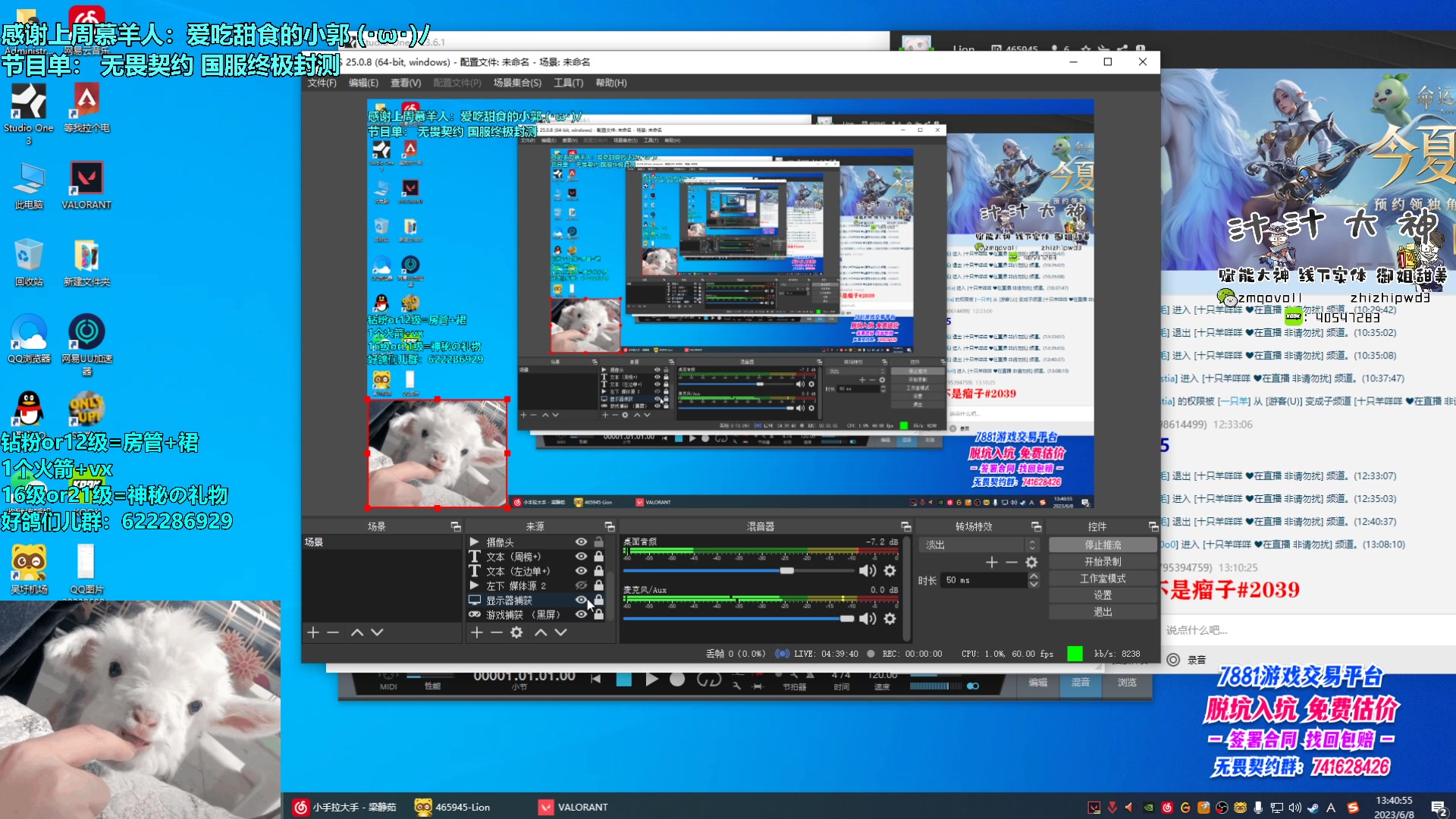This screenshot has height=819, width=1456.
Task: Remove transition with minus icon
Action: (1012, 562)
